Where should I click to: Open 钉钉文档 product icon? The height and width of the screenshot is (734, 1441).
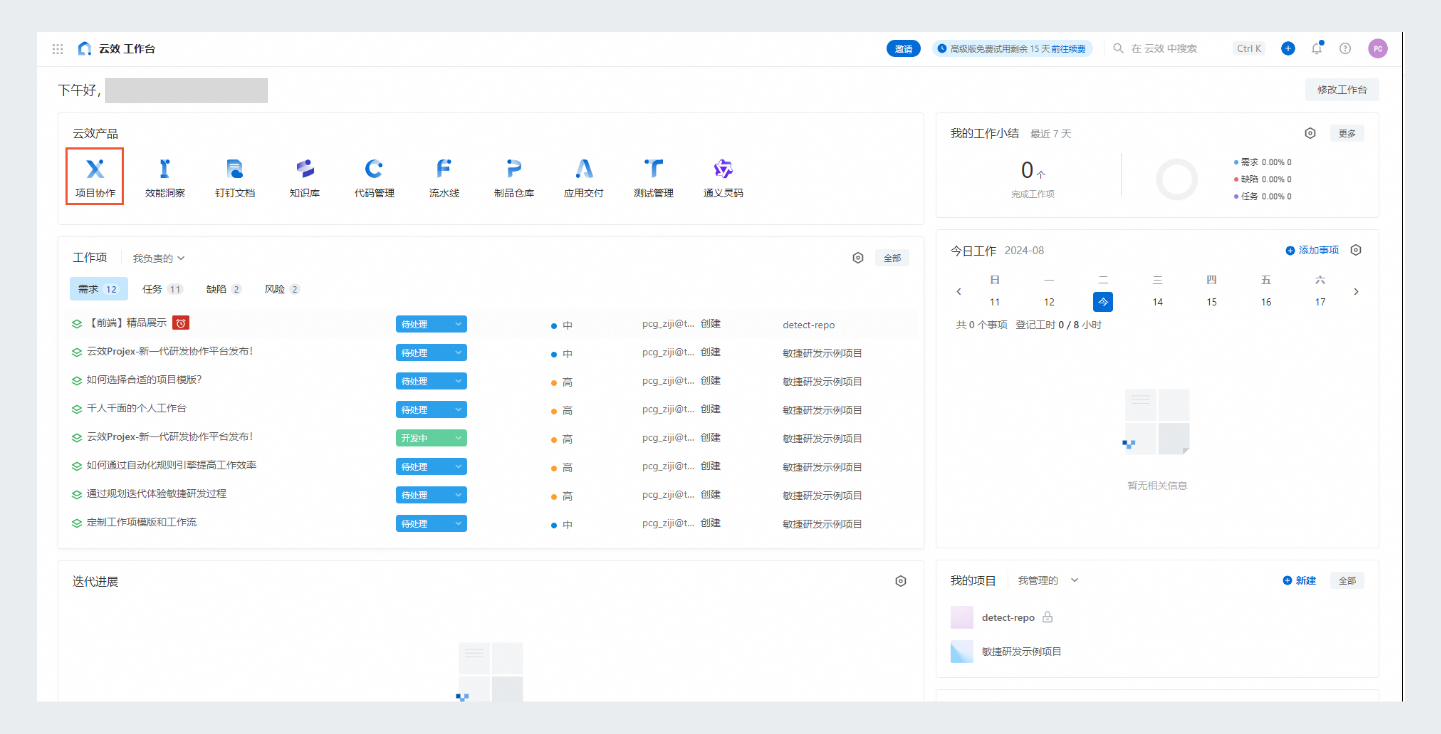[x=235, y=178]
